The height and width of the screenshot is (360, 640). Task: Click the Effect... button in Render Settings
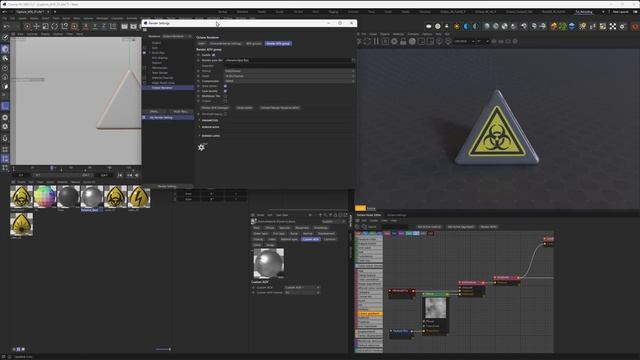154,111
